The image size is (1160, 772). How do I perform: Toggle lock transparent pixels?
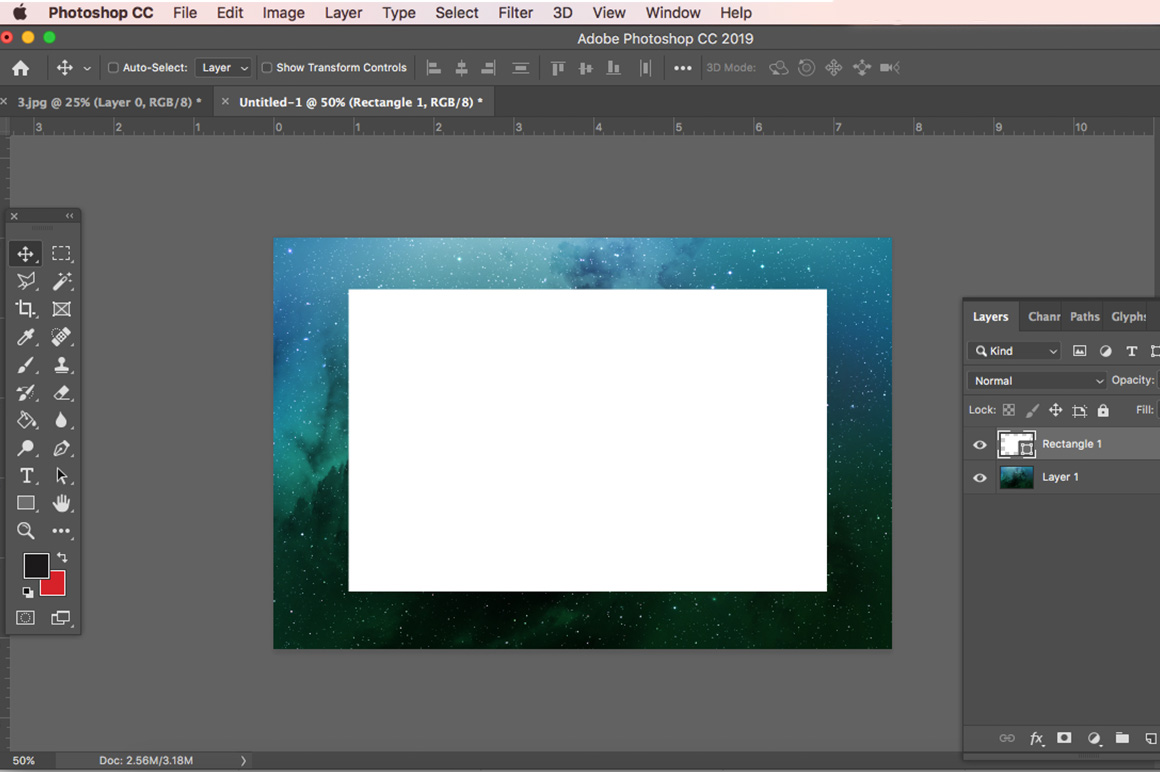(1008, 410)
